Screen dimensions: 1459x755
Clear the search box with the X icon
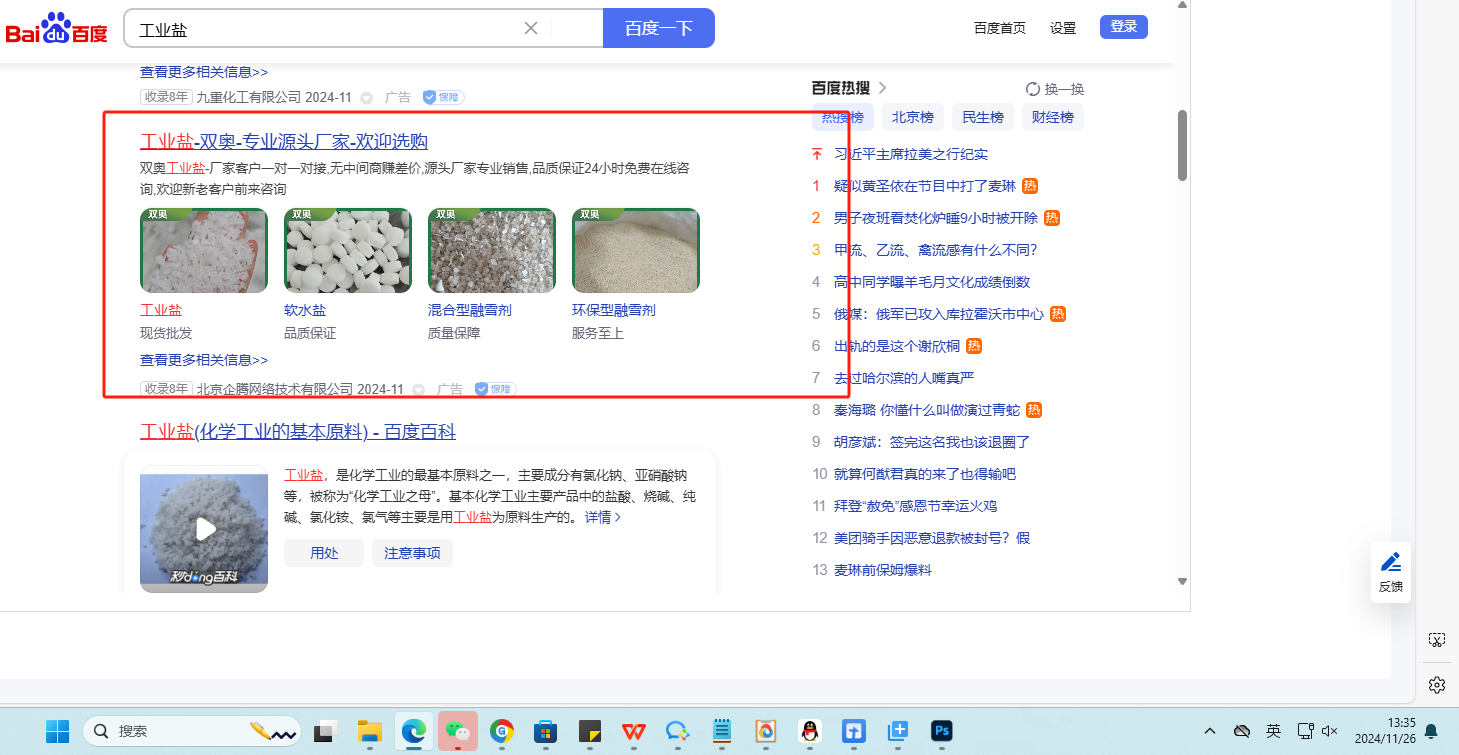(x=531, y=28)
